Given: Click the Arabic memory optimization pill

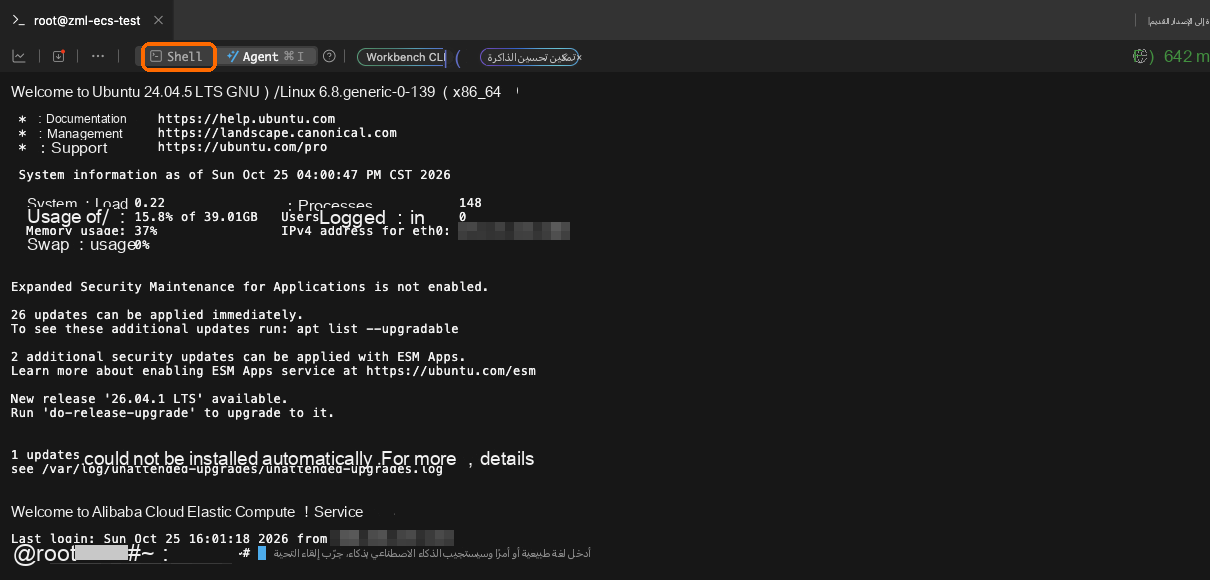Looking at the screenshot, I should point(528,57).
